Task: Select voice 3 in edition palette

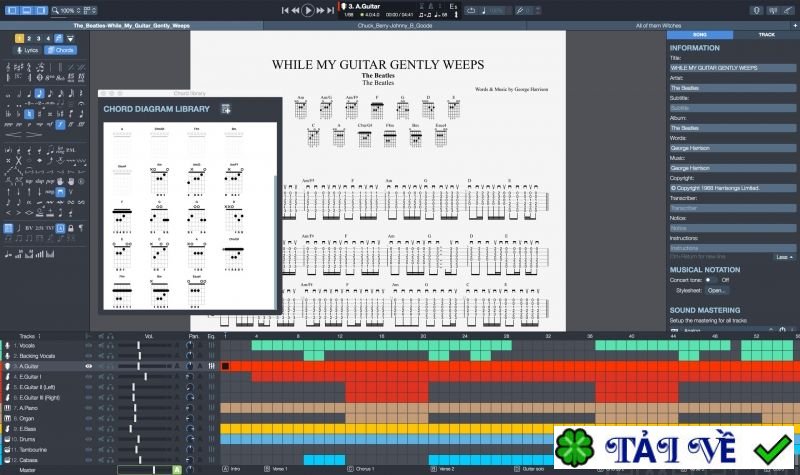Action: pyautogui.click(x=39, y=38)
